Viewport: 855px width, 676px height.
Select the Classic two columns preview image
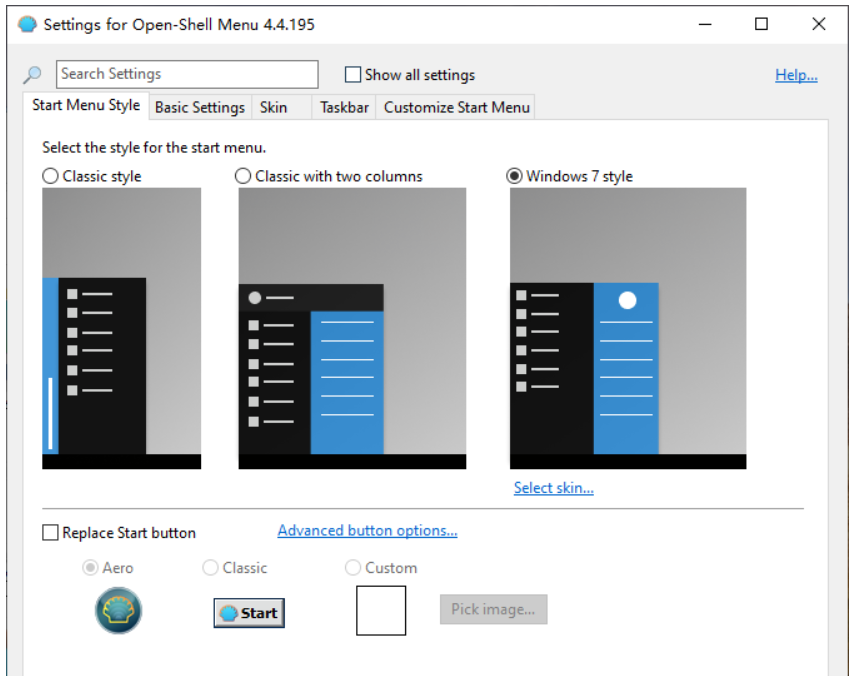click(x=352, y=328)
